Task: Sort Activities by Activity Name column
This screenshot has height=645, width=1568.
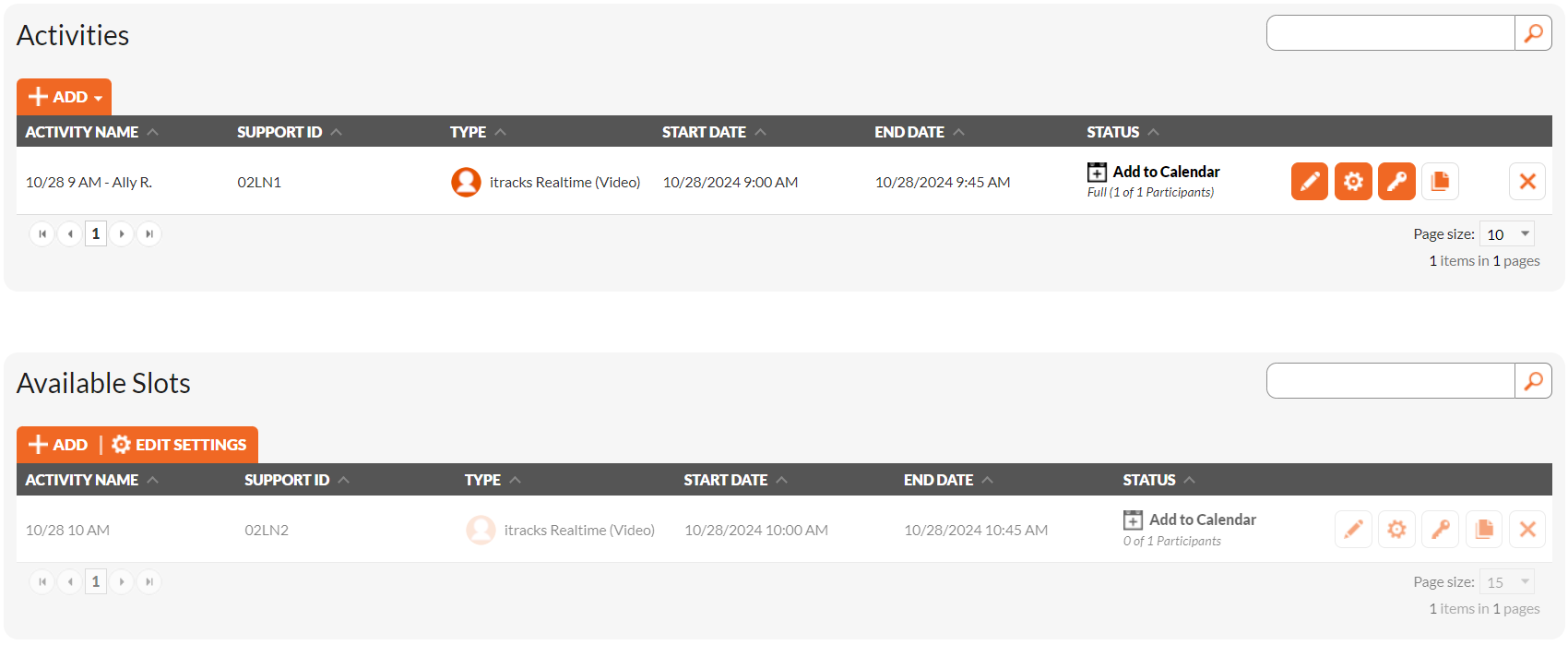Action: pos(82,132)
